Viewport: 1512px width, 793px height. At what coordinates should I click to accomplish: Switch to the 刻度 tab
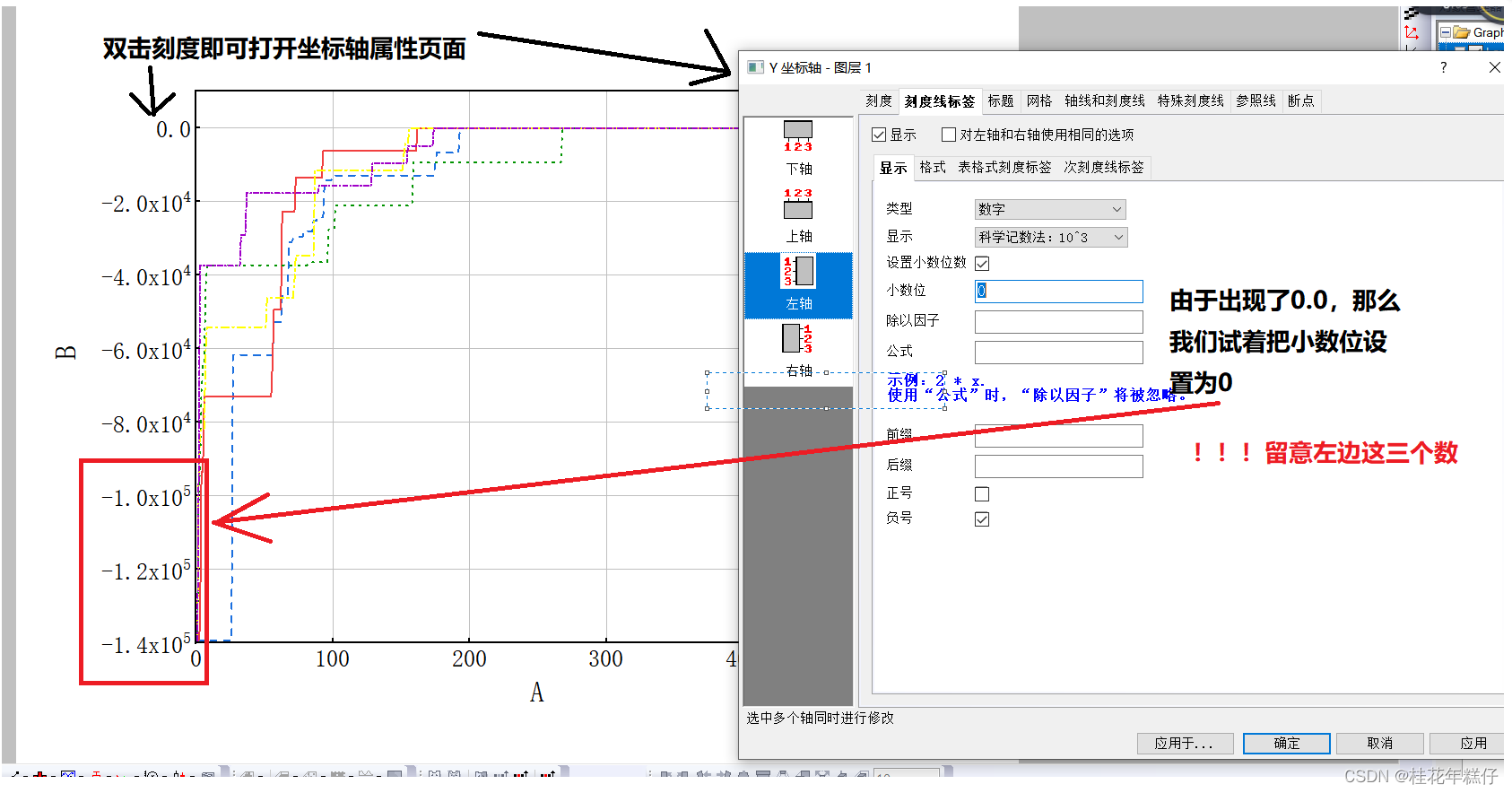(879, 101)
